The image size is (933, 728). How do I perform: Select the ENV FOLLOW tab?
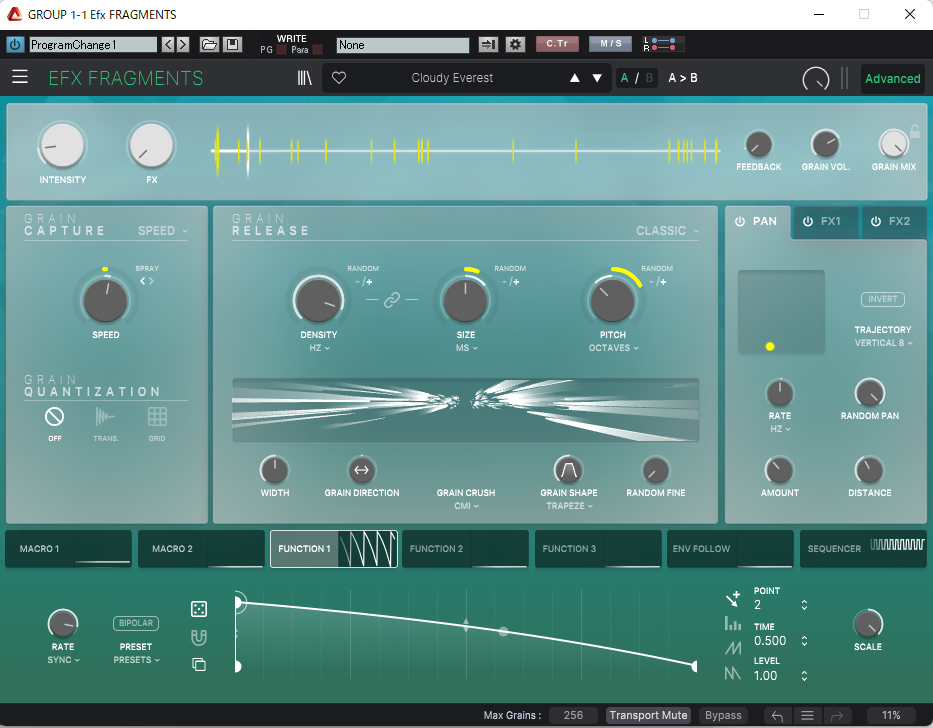click(730, 549)
